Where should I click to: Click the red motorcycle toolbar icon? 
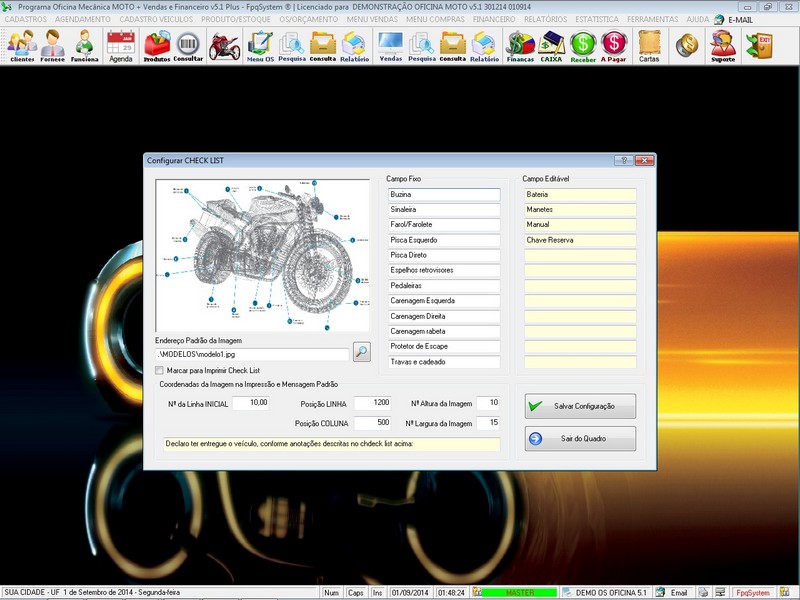click(224, 46)
